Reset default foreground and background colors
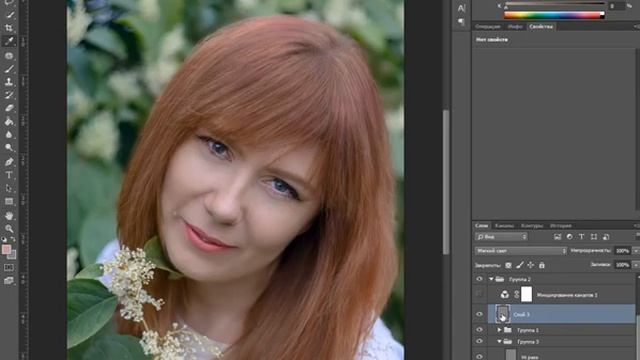 click(x=4, y=239)
